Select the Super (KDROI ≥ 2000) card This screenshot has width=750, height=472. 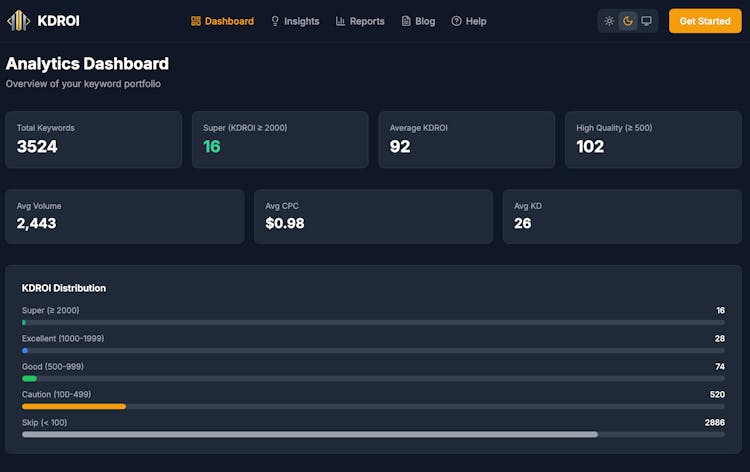(280, 139)
